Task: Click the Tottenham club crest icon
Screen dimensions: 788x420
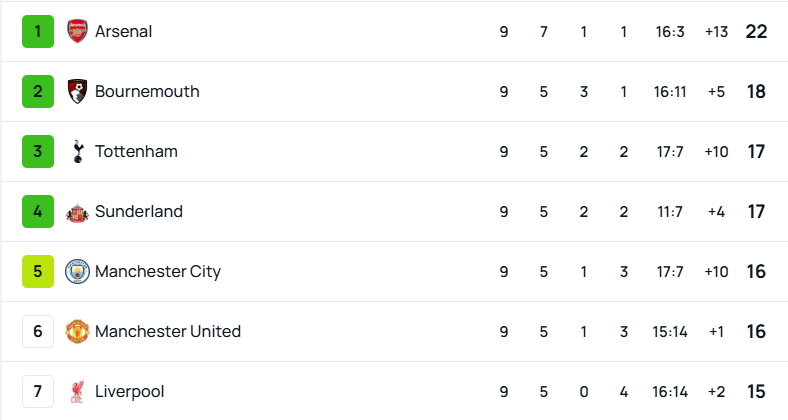Action: pyautogui.click(x=77, y=151)
